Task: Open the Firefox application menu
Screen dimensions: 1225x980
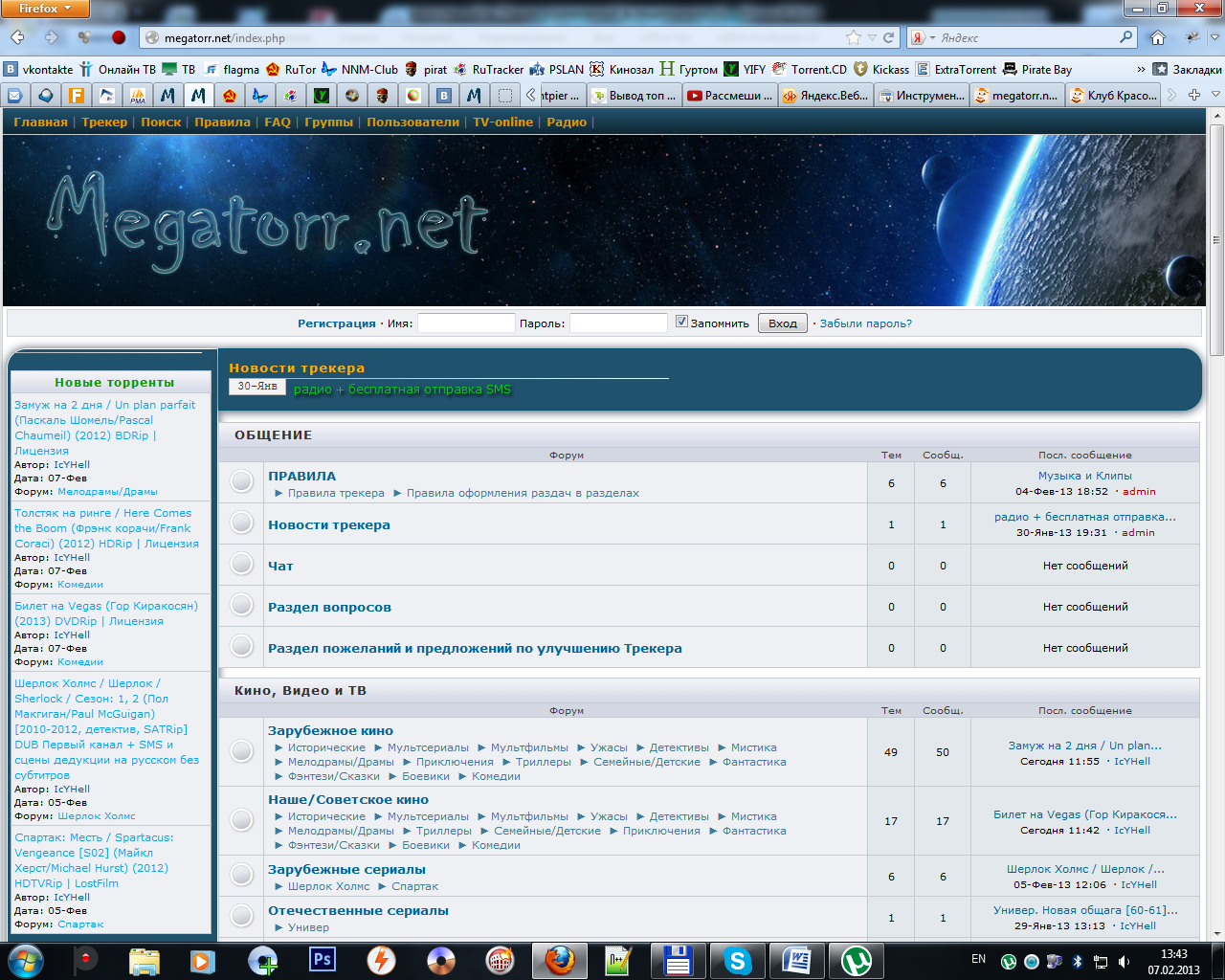Action: point(45,9)
